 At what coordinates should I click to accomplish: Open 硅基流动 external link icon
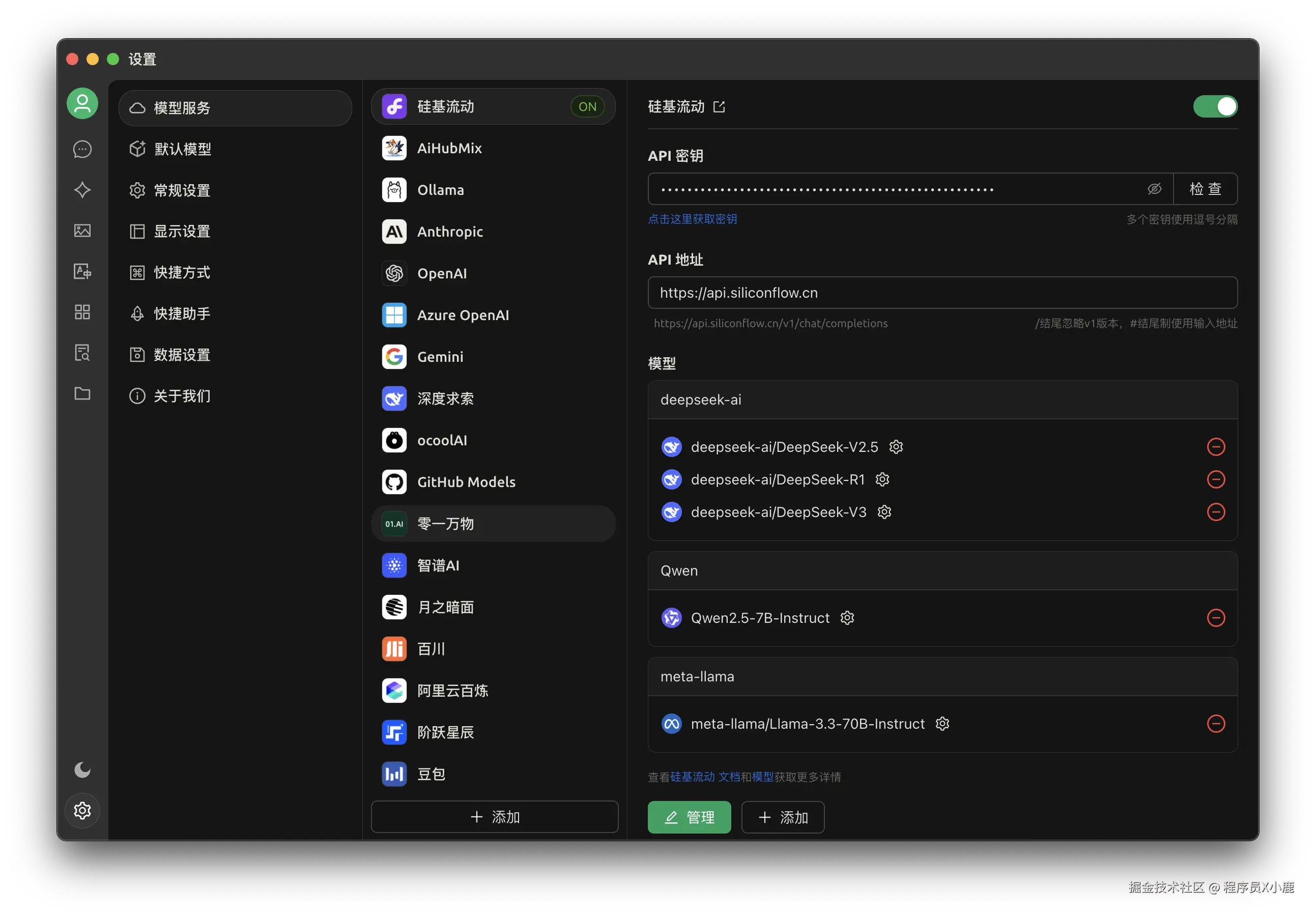click(x=719, y=107)
